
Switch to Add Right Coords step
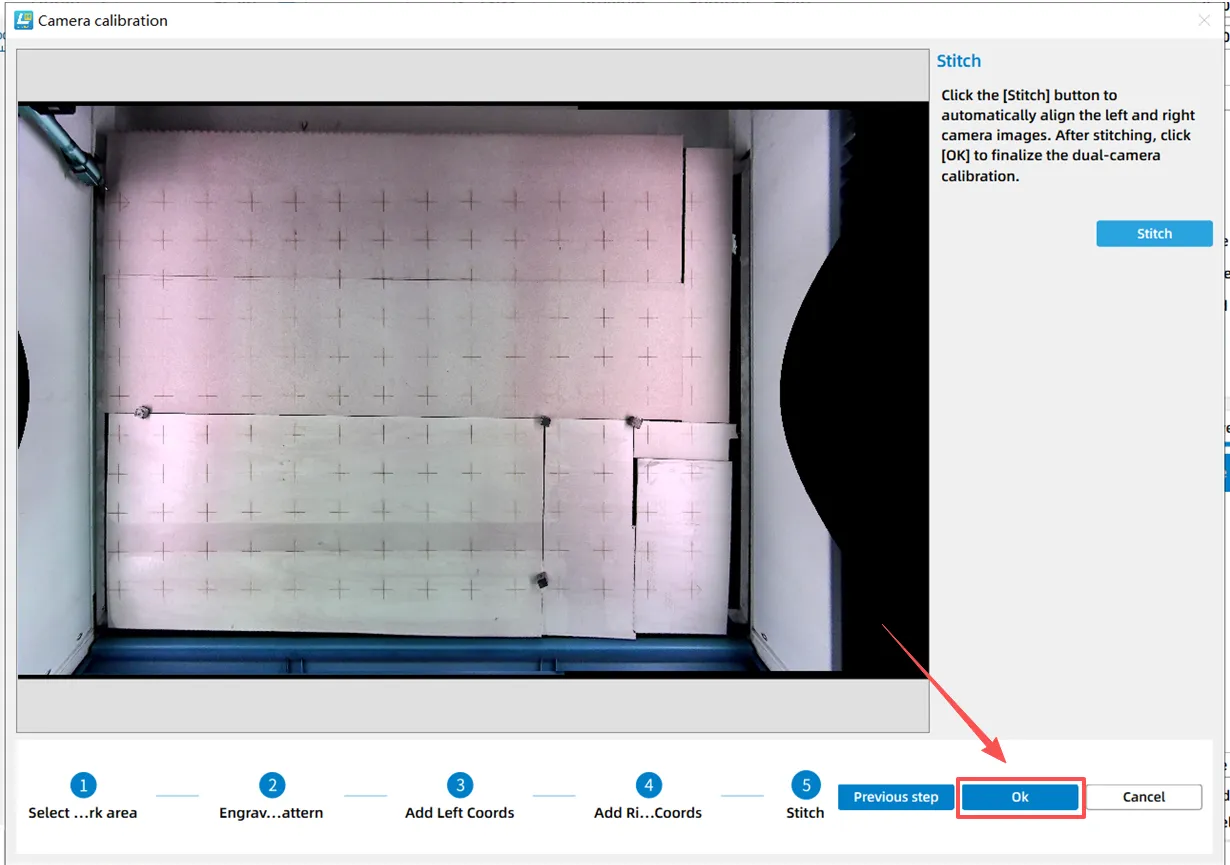(648, 813)
